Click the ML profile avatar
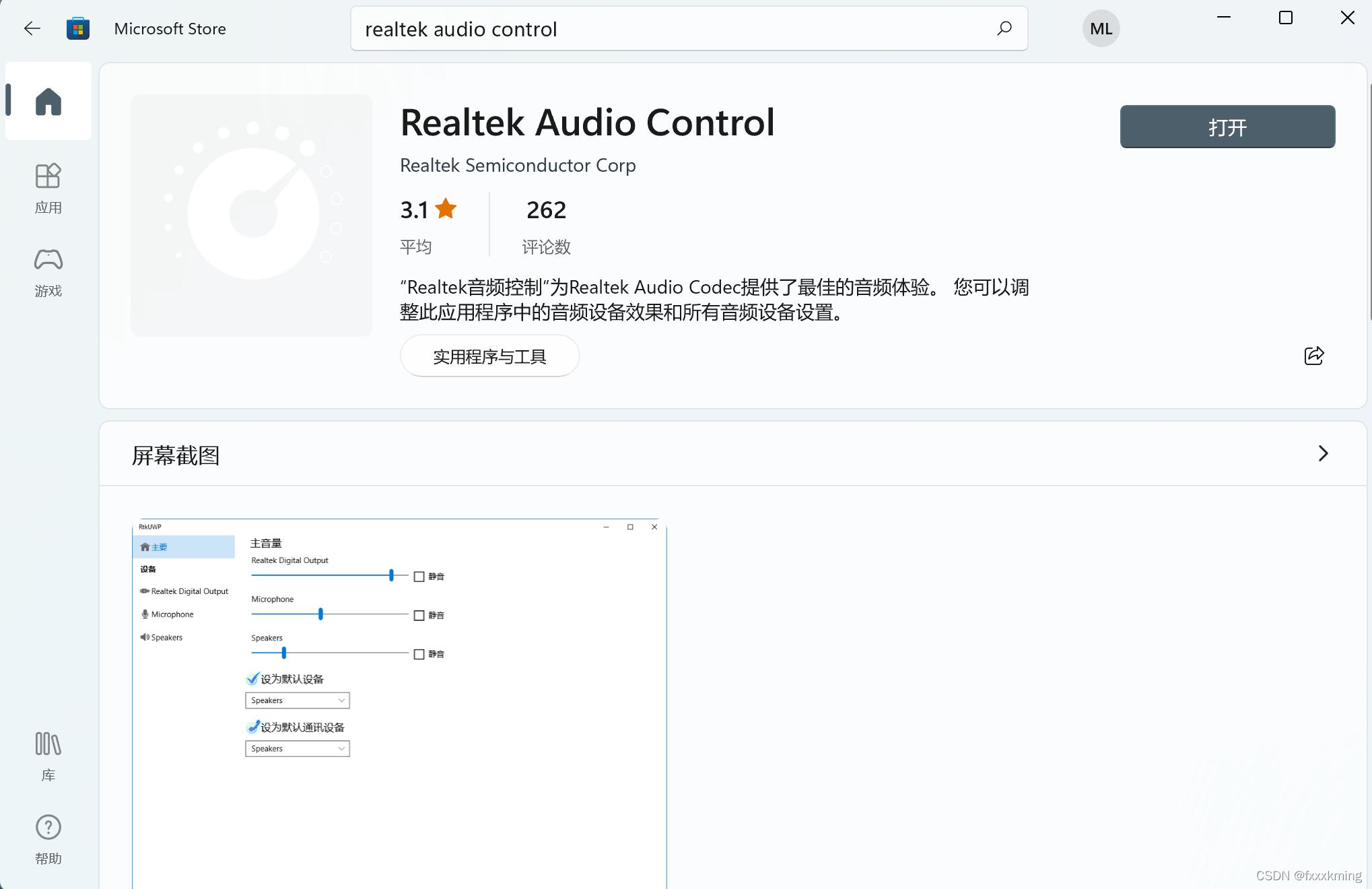Screen dimensions: 1372x889 click(1101, 28)
